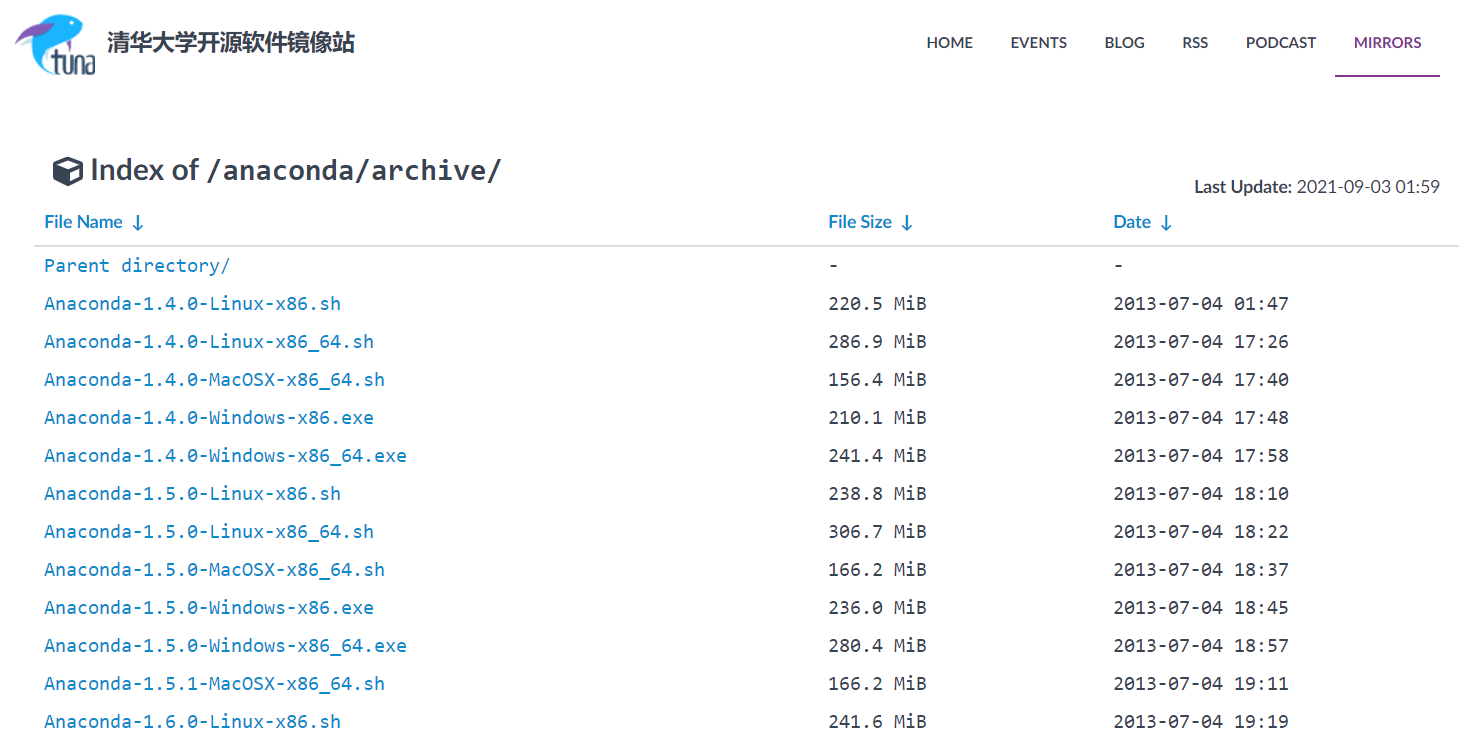Download Anaconda-1.4.0-Windows-x86_64.exe

tap(225, 455)
